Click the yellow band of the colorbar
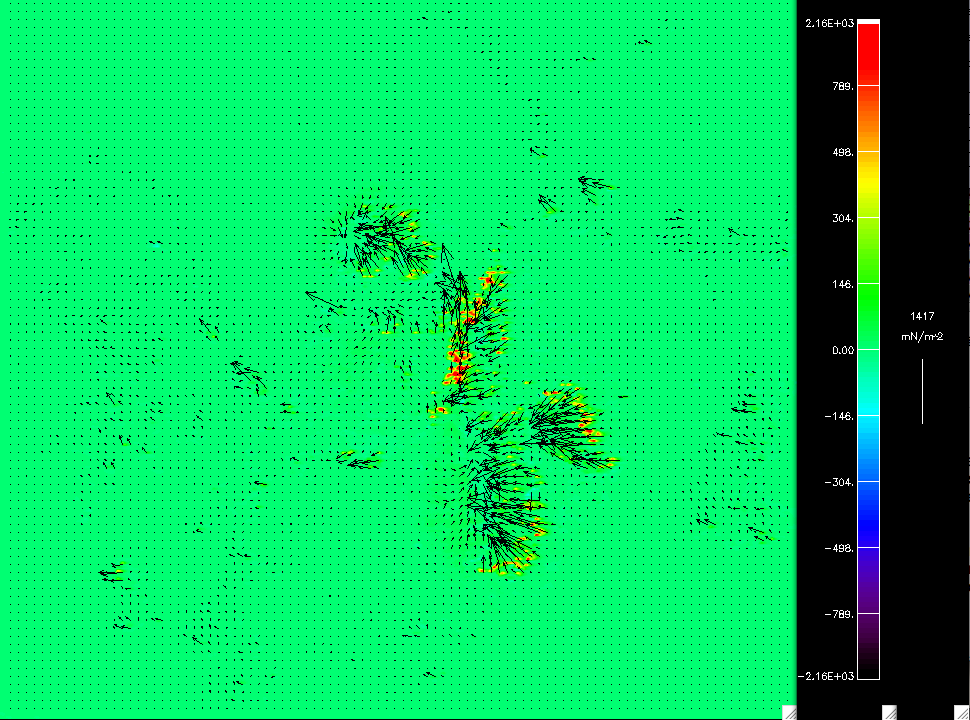Viewport: 970px width, 720px height. coord(869,184)
